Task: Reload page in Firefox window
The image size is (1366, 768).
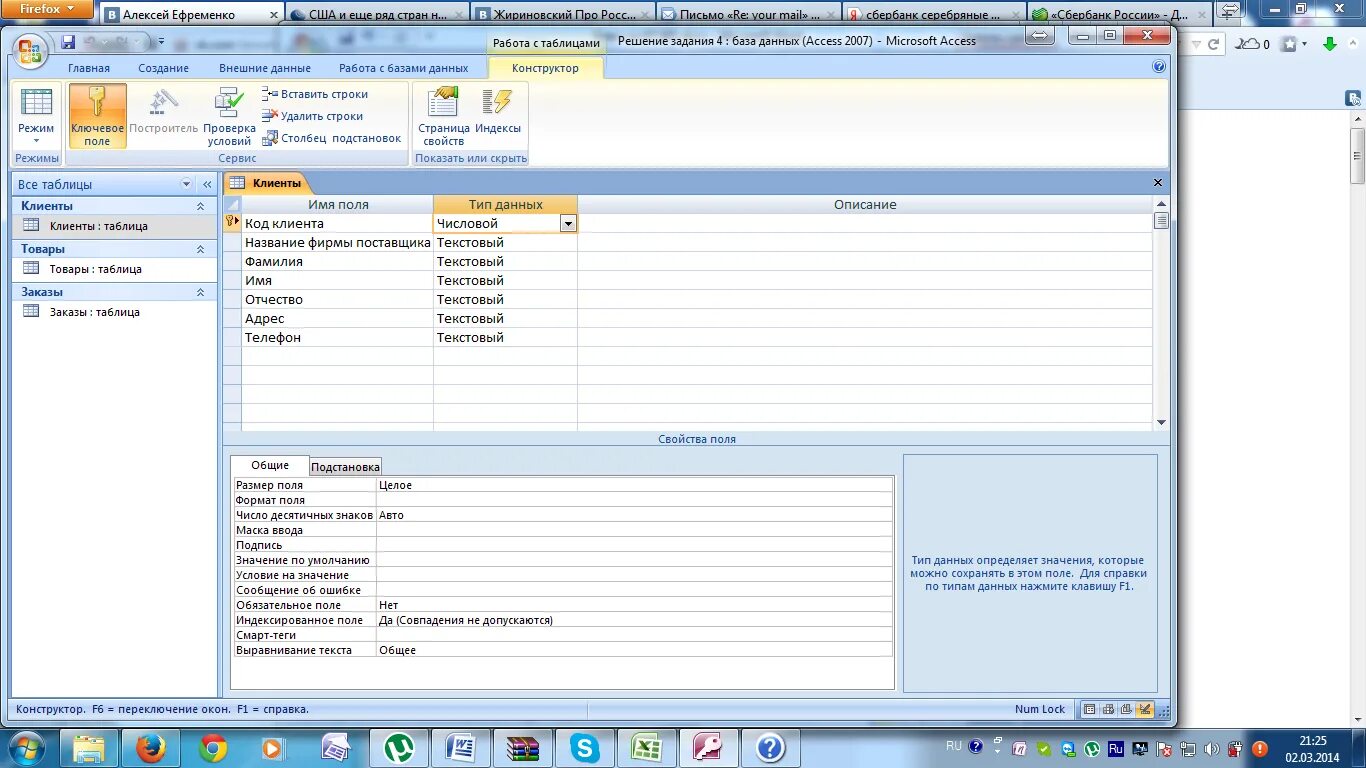Action: click(1213, 45)
